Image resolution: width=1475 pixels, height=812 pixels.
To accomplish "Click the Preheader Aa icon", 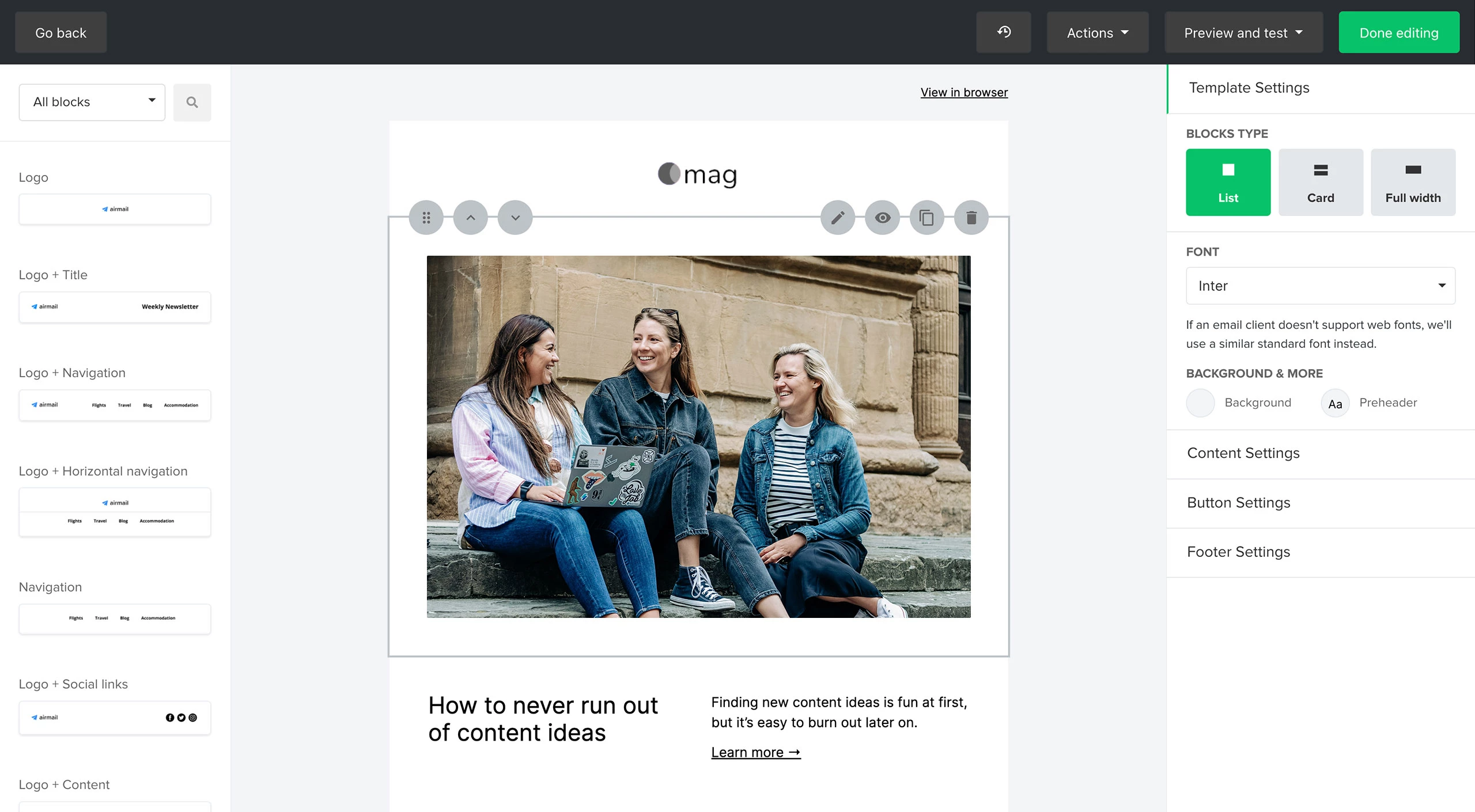I will tap(1335, 403).
